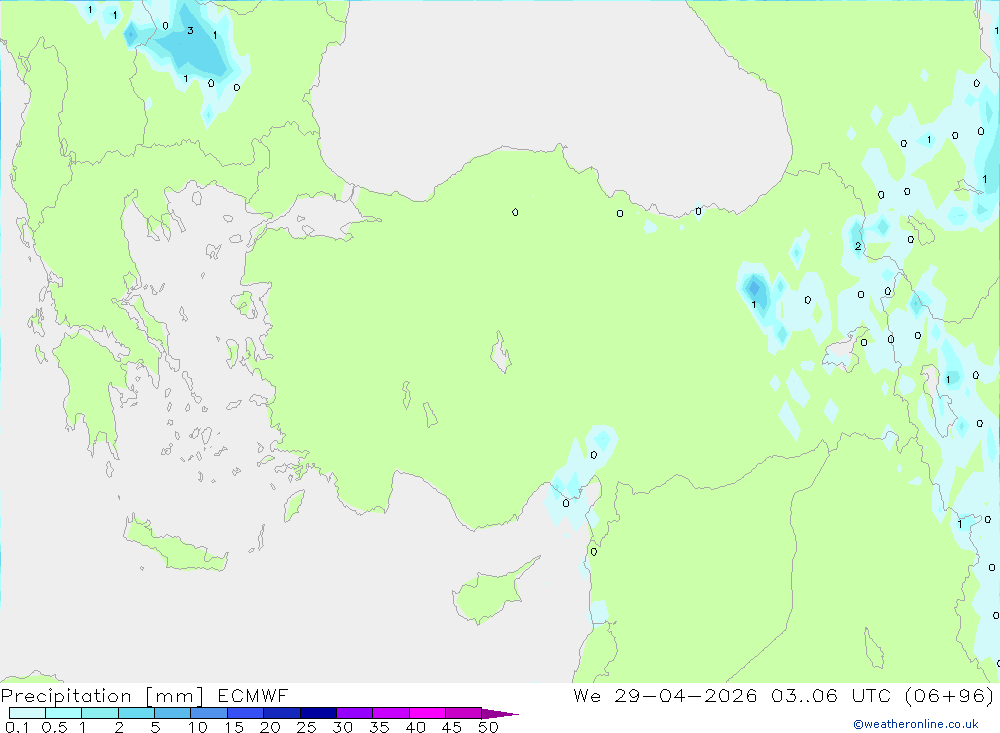
Task: Click the 45–50 mm legend color swatch
Action: click(x=464, y=713)
